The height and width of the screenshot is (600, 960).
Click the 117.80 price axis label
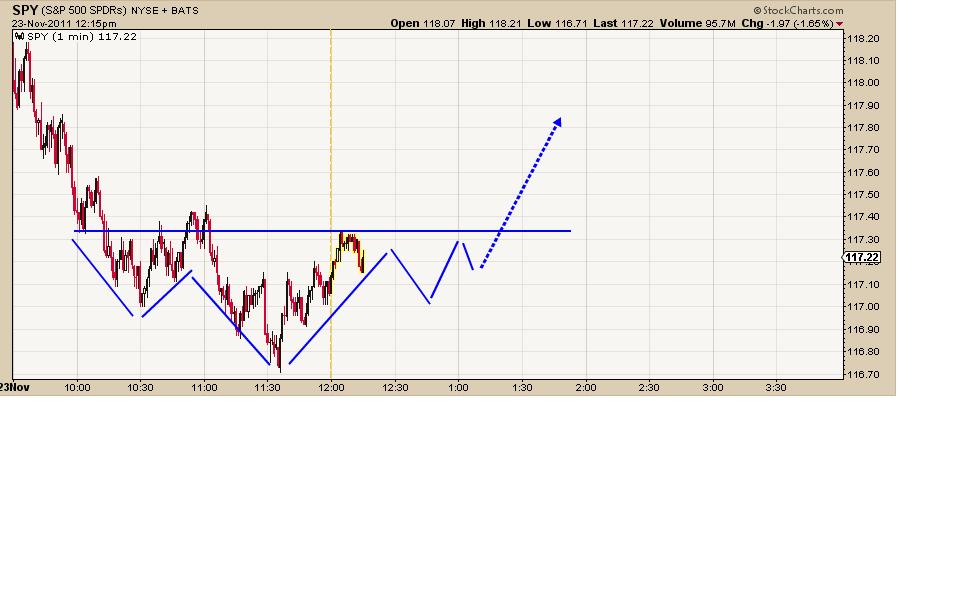coord(863,128)
